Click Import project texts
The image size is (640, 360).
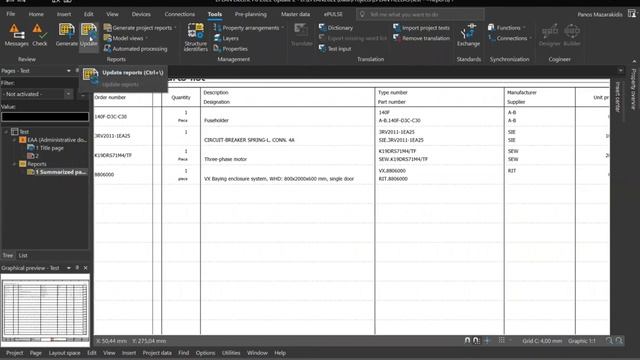click(x=421, y=28)
